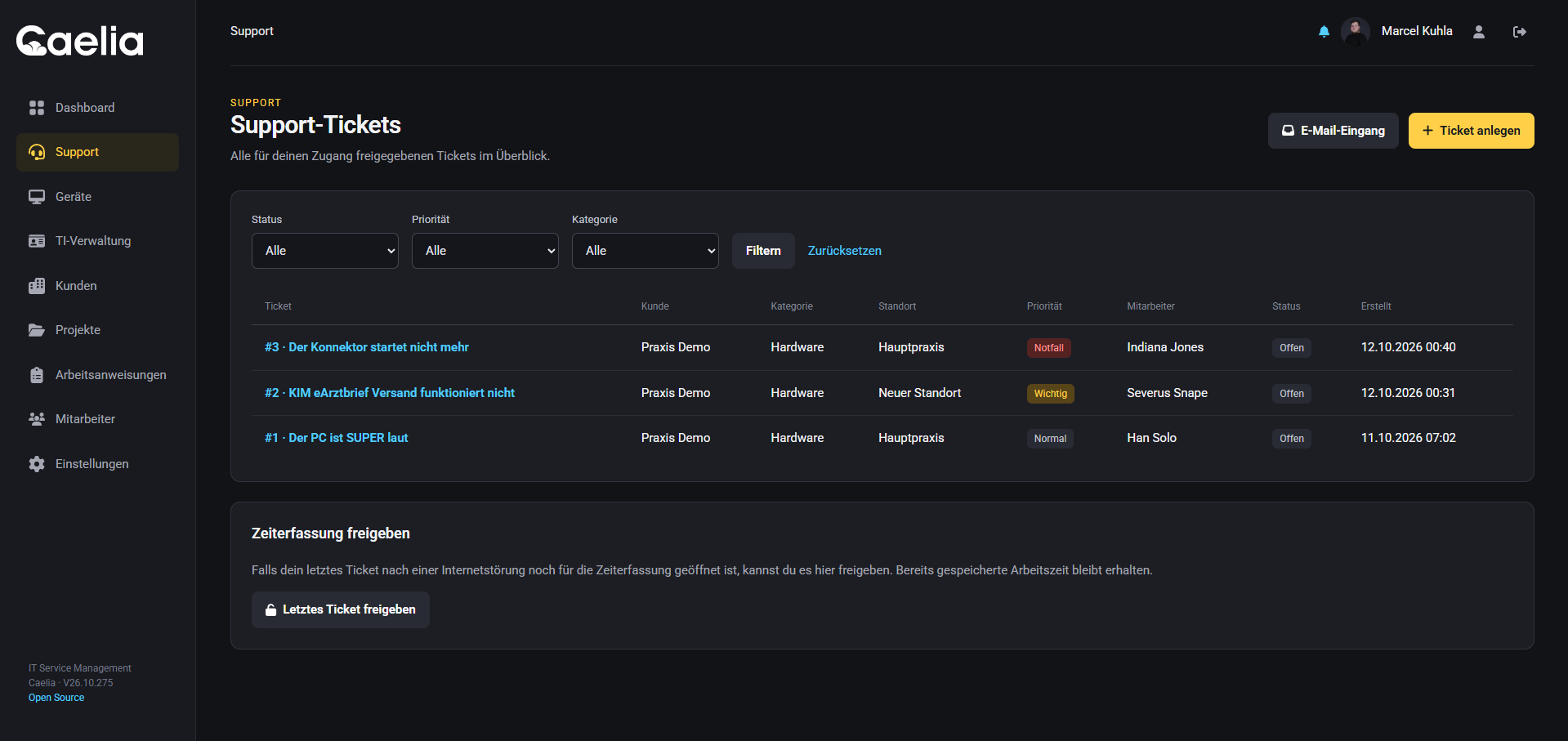Image resolution: width=1568 pixels, height=741 pixels.
Task: Click Han Solo in Mitarbeiter column
Action: (1152, 438)
